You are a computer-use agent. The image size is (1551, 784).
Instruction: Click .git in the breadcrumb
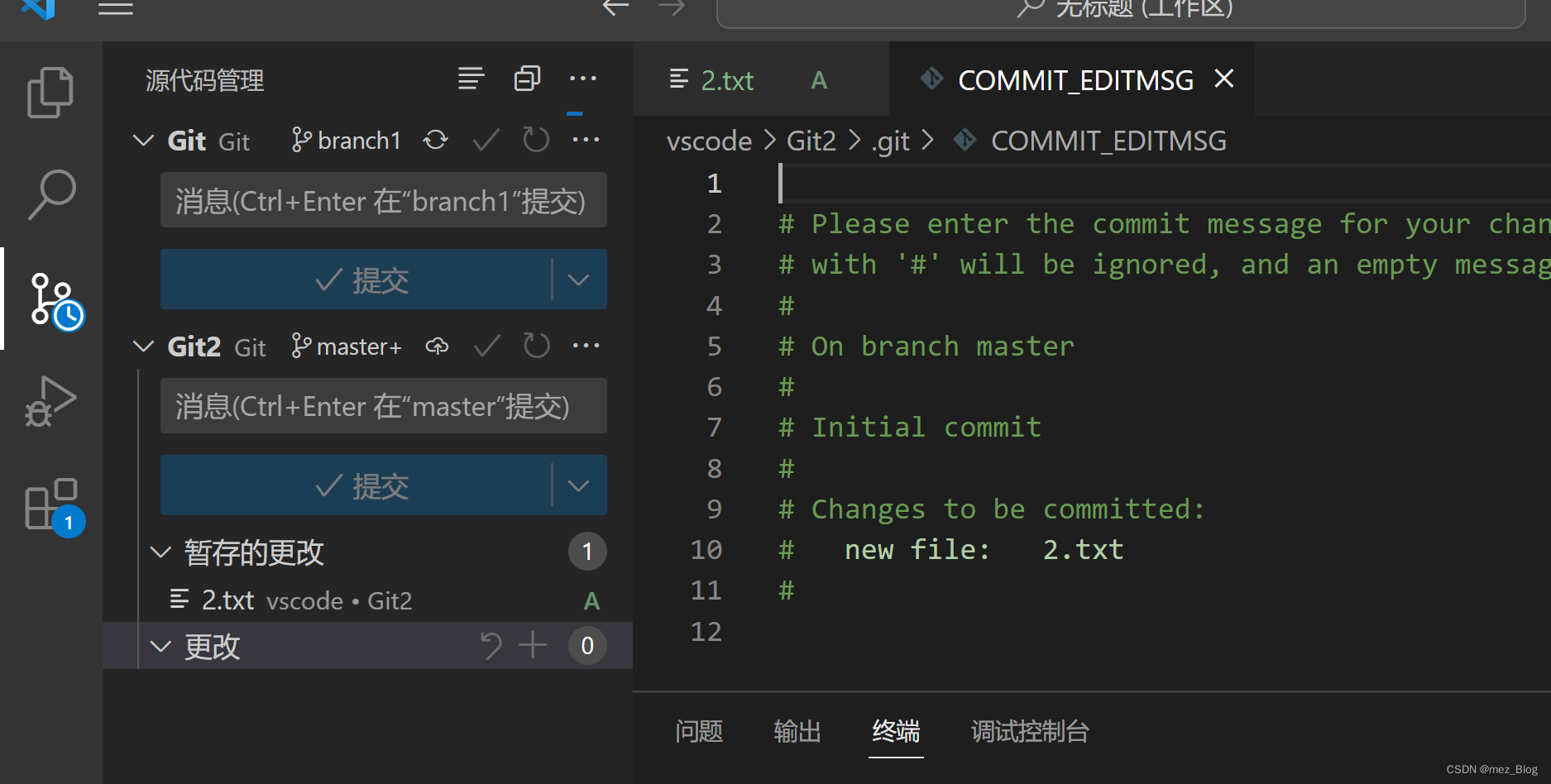pyautogui.click(x=890, y=141)
